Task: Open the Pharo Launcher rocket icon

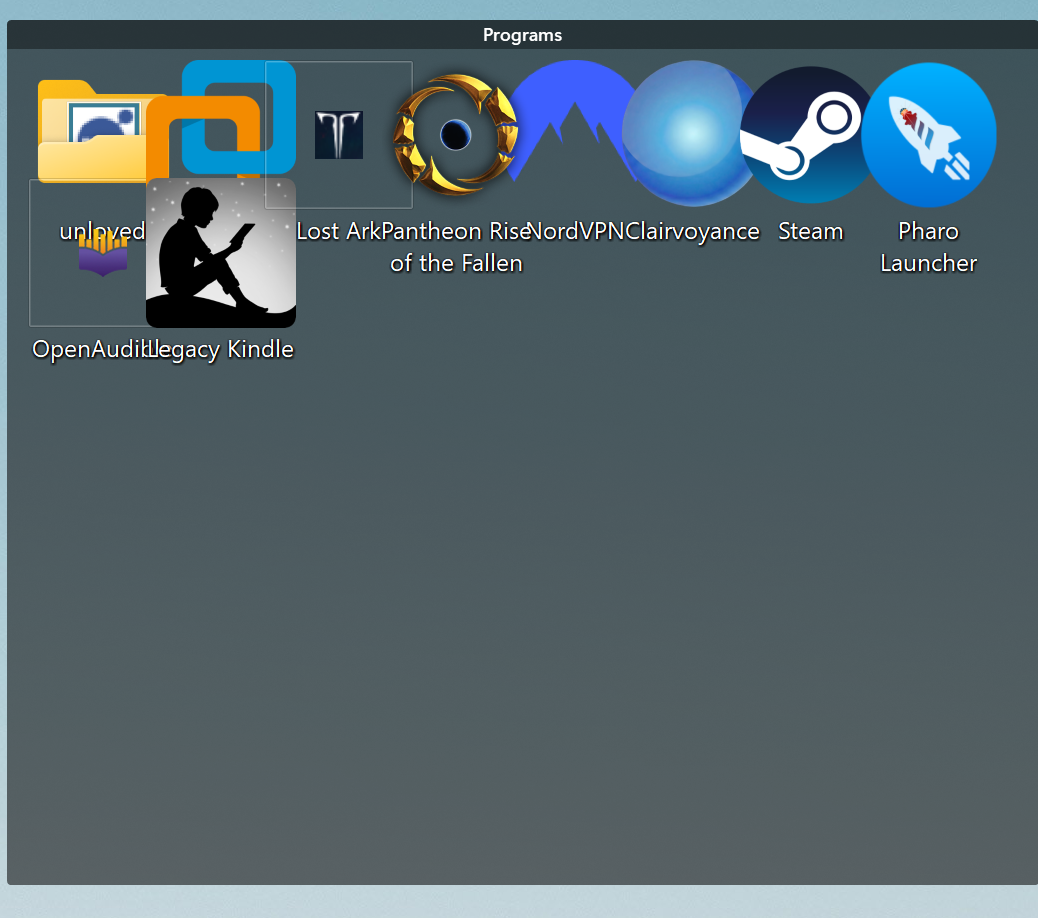Action: tap(928, 135)
